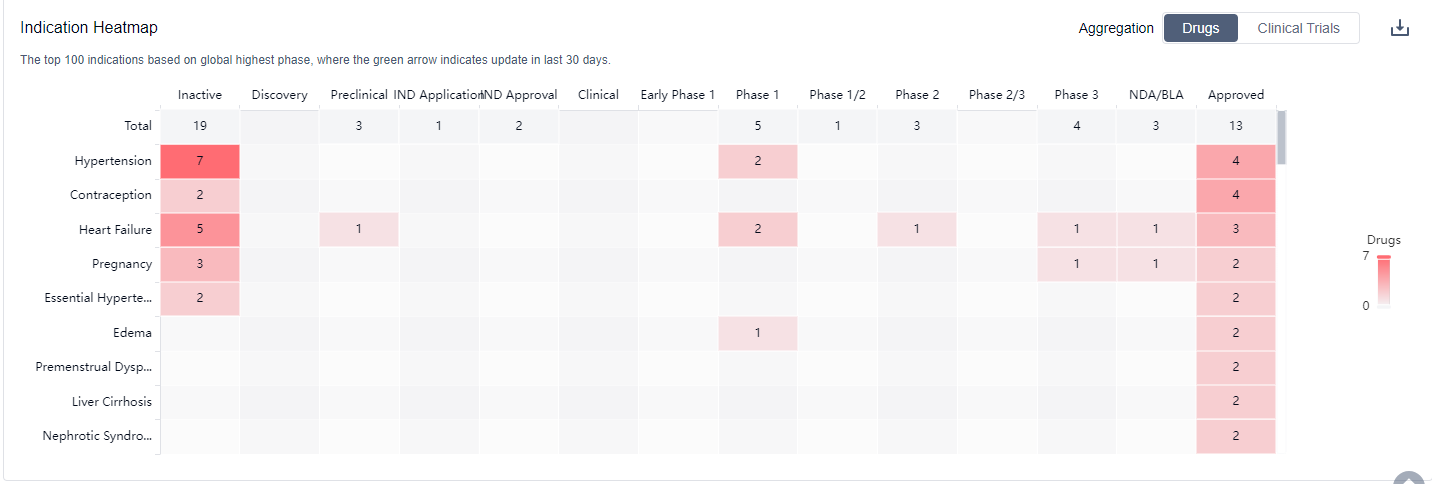The width and height of the screenshot is (1432, 484).
Task: Click the Inactive column header
Action: pyautogui.click(x=199, y=95)
